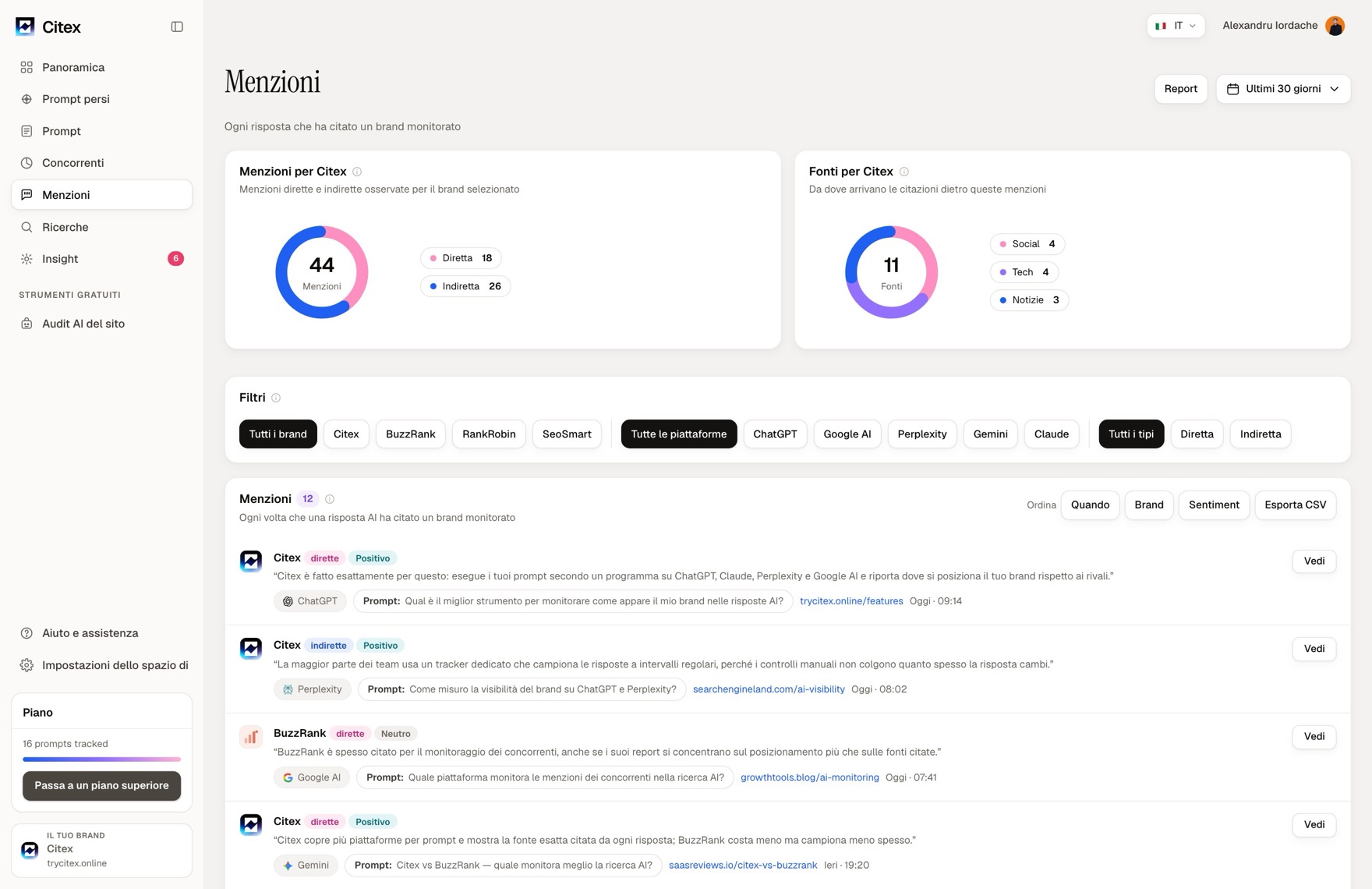Select the Indiretta type filter
Image resolution: width=1372 pixels, height=889 pixels.
click(x=1261, y=434)
